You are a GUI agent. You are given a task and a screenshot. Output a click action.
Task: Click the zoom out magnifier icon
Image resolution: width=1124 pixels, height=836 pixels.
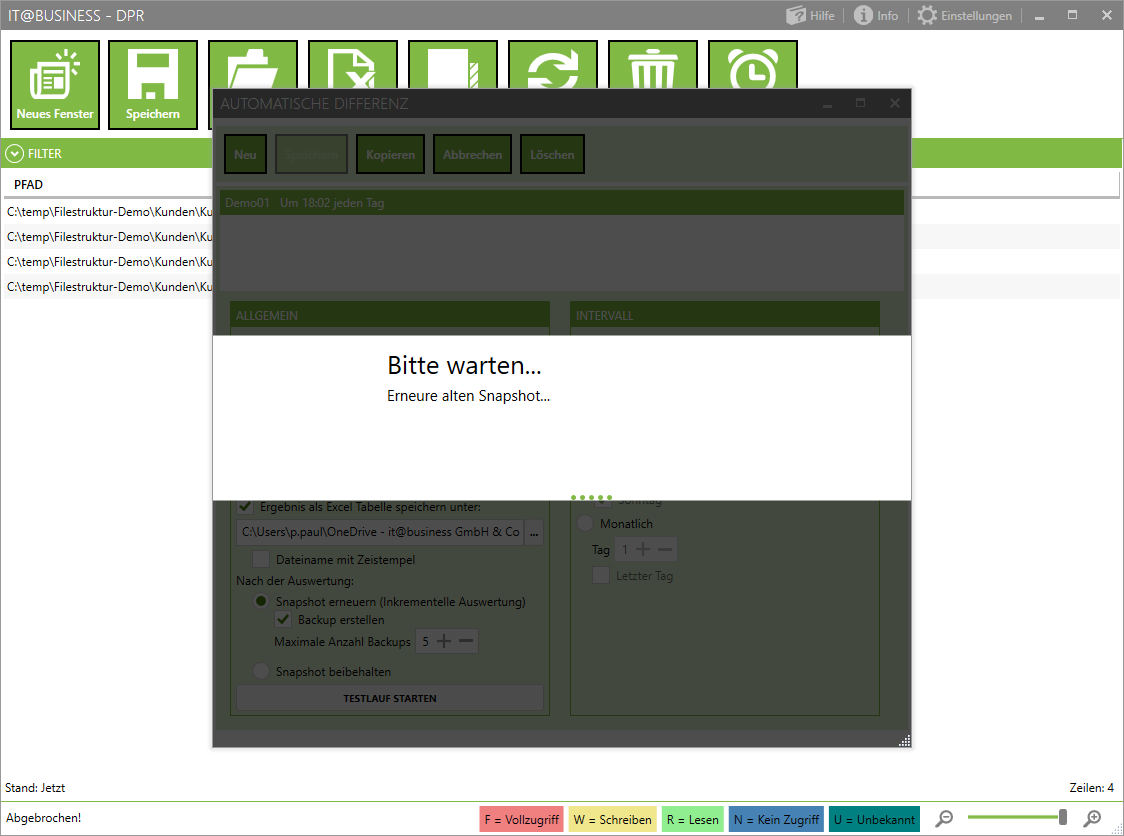tap(944, 819)
